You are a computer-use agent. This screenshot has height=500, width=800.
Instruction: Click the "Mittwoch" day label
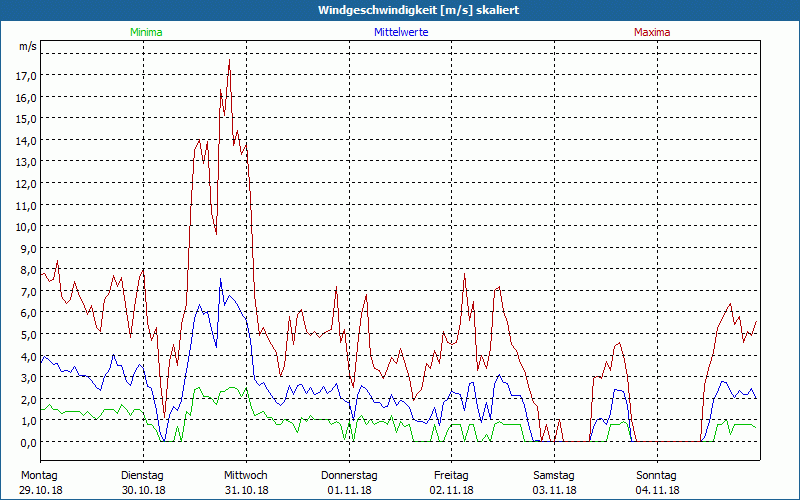click(x=246, y=476)
